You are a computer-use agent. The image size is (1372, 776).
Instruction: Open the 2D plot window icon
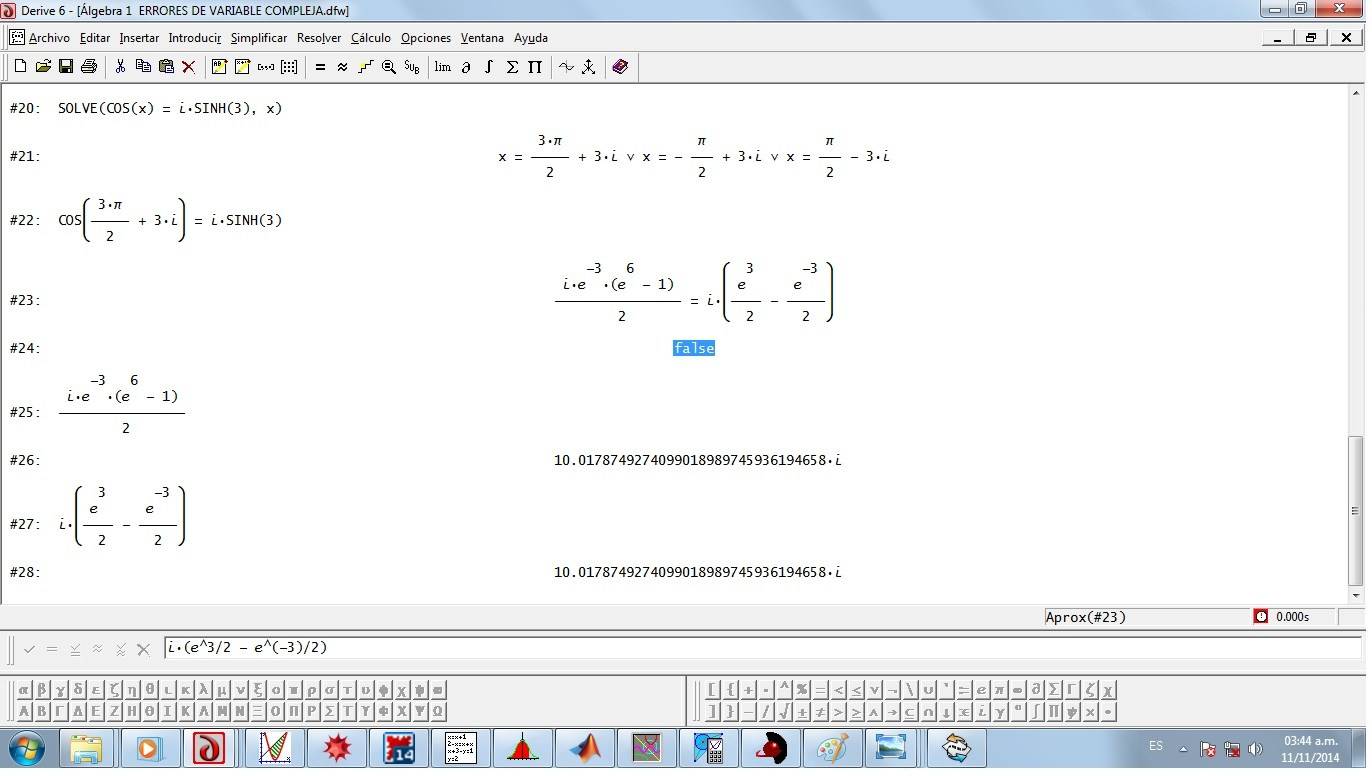point(566,67)
